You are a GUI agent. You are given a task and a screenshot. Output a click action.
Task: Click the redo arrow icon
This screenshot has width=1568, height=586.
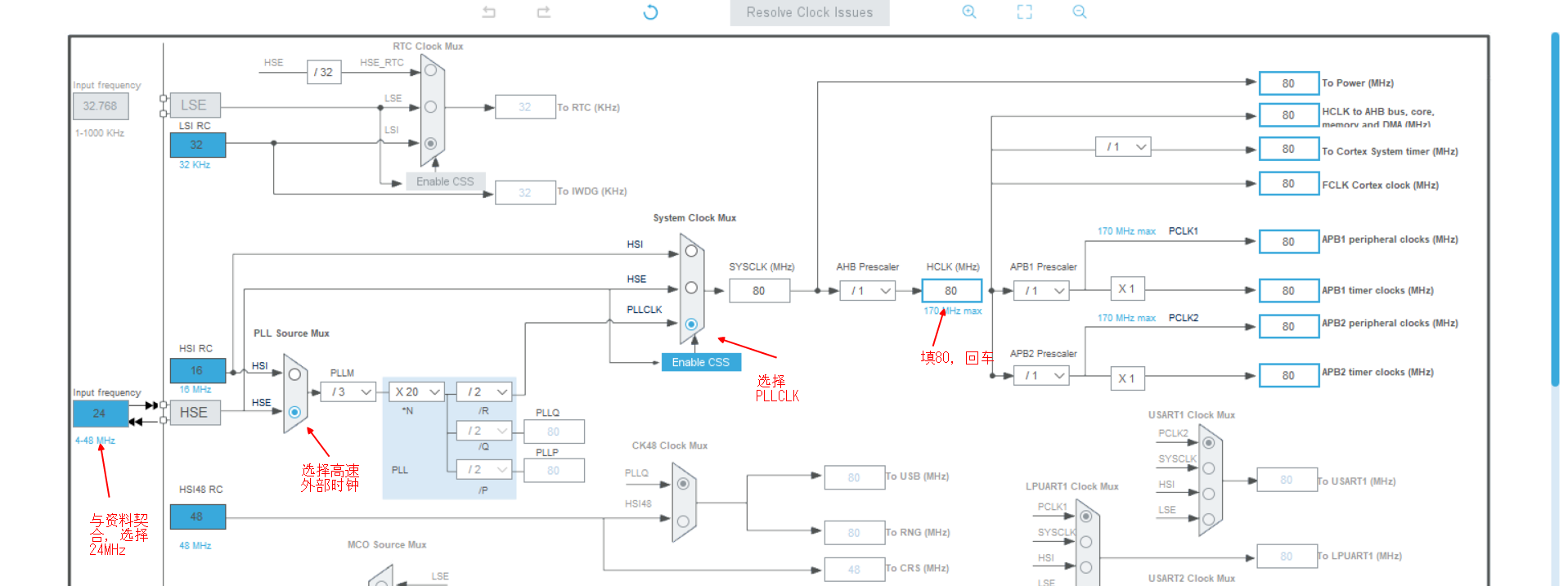click(x=544, y=12)
